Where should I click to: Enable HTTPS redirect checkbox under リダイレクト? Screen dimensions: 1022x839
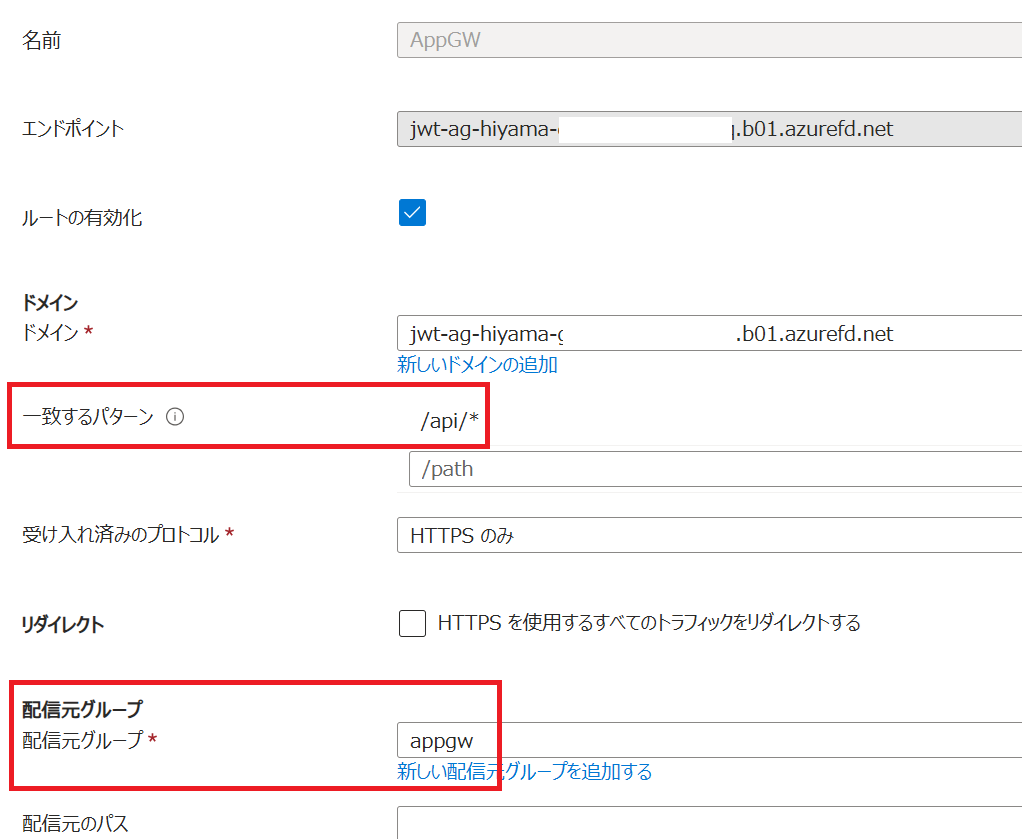[412, 623]
